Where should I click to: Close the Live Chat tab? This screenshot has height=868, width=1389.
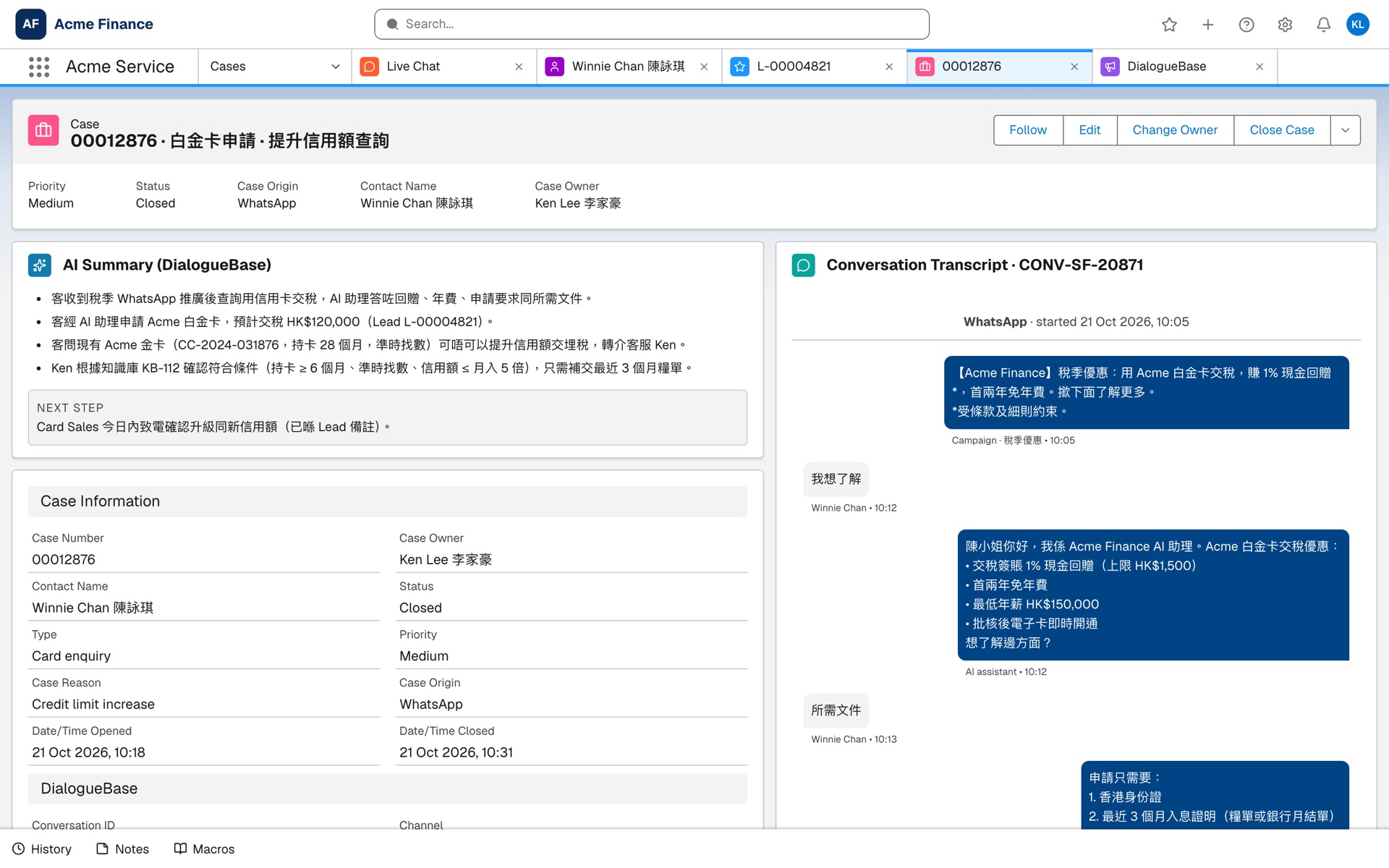point(519,67)
